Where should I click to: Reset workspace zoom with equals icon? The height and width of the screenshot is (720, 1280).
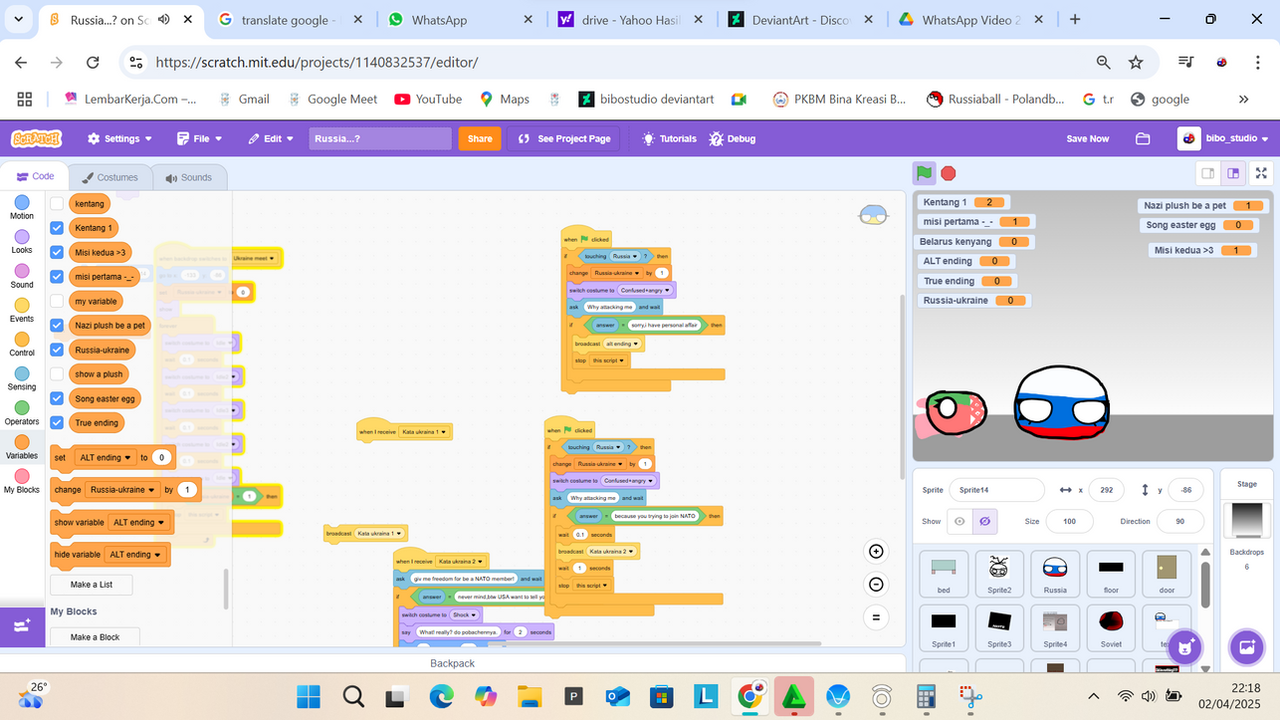coord(876,617)
